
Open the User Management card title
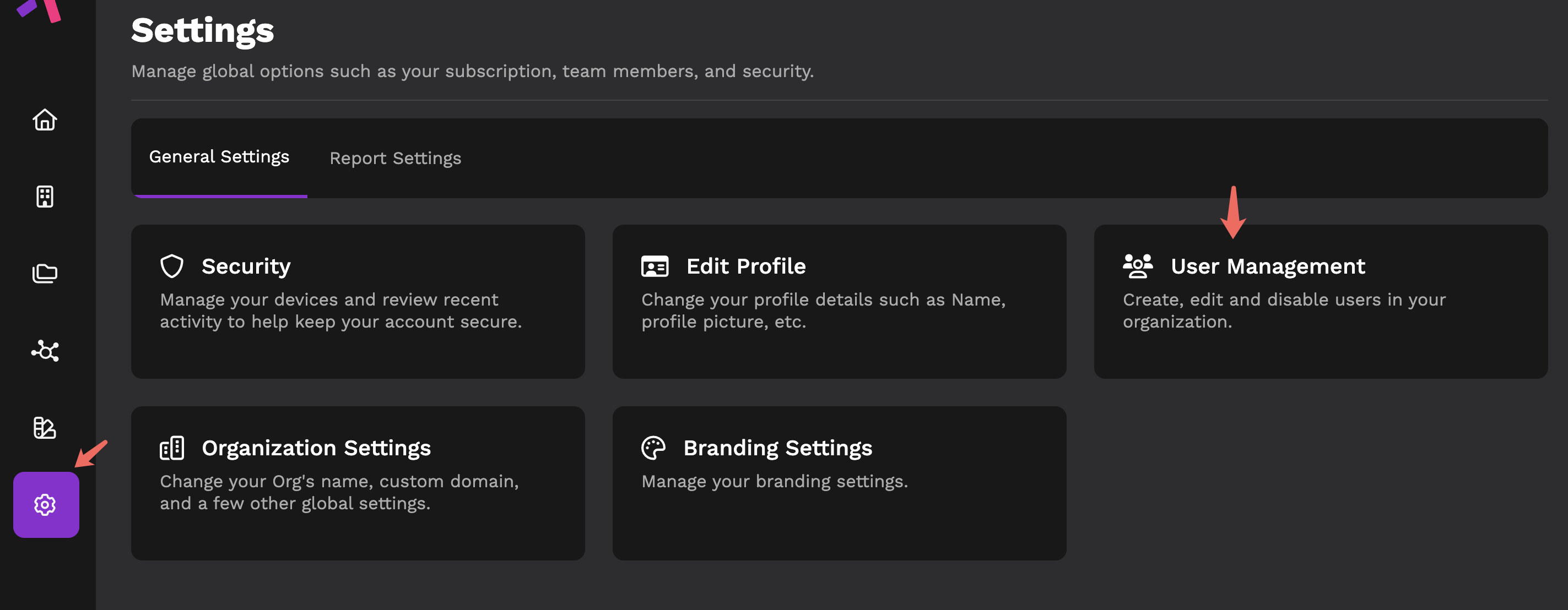pos(1268,266)
